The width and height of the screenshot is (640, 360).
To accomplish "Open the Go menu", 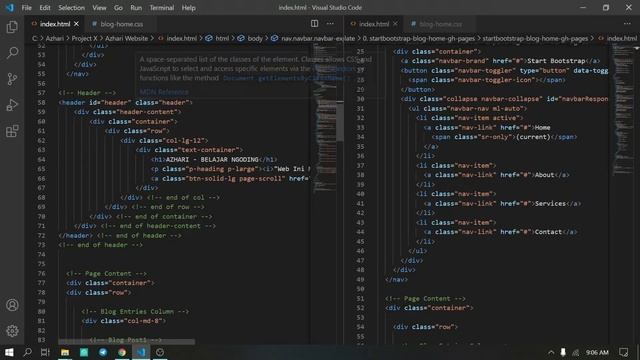I will tap(118, 8).
